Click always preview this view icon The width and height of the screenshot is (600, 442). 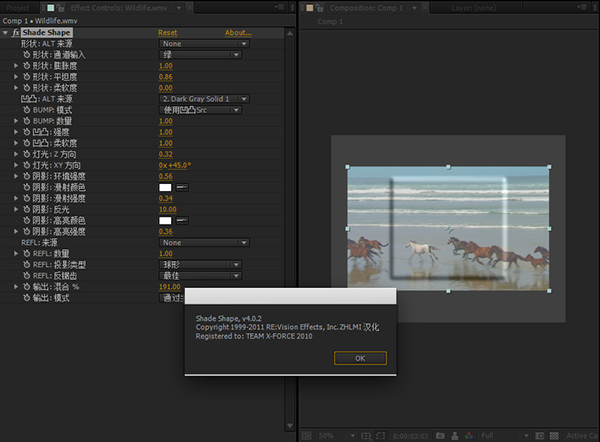point(306,436)
